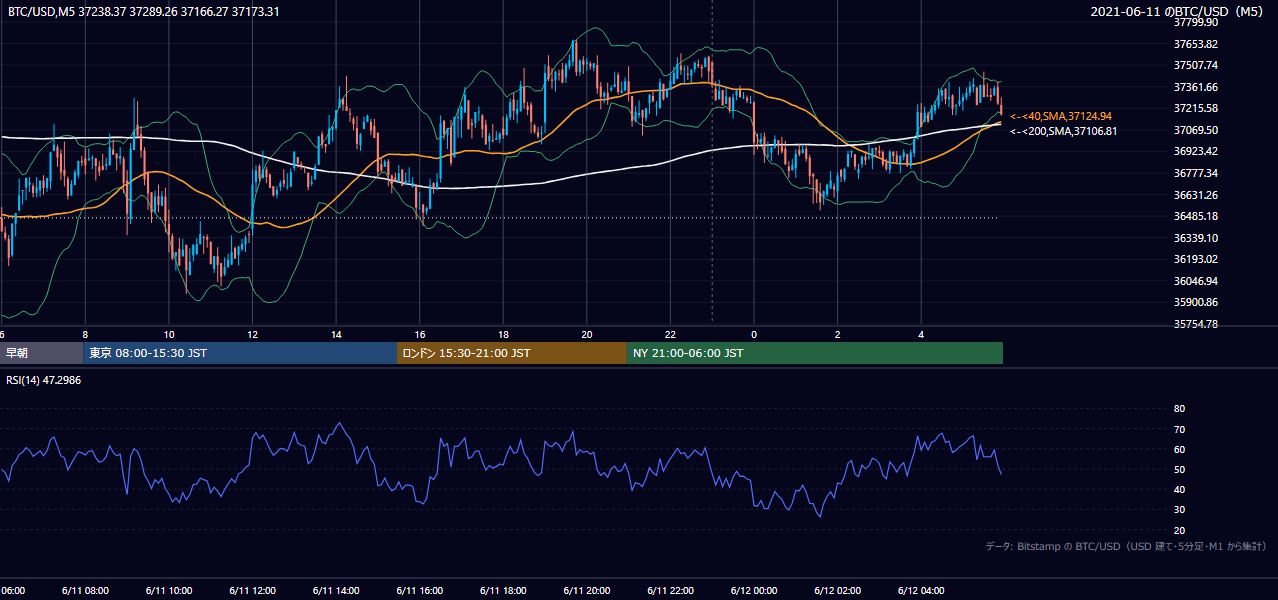Click the 6/11 22:00 bottom time label
This screenshot has height=600, width=1278.
point(670,591)
